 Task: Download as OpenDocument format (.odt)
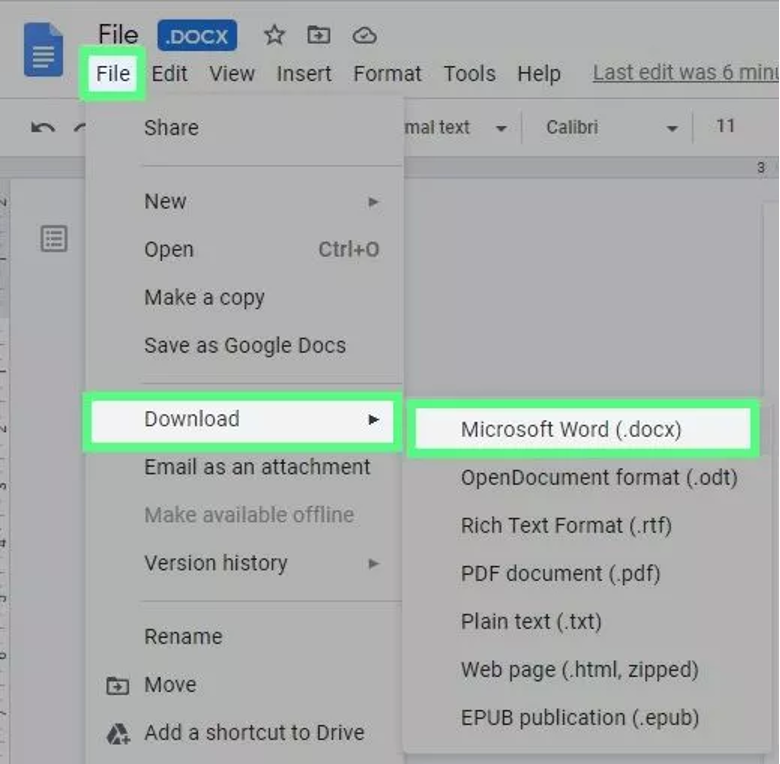pos(587,478)
